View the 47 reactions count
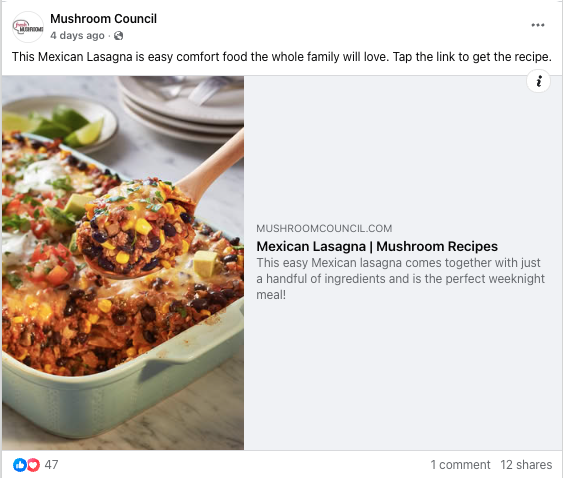563x478 pixels. click(51, 465)
